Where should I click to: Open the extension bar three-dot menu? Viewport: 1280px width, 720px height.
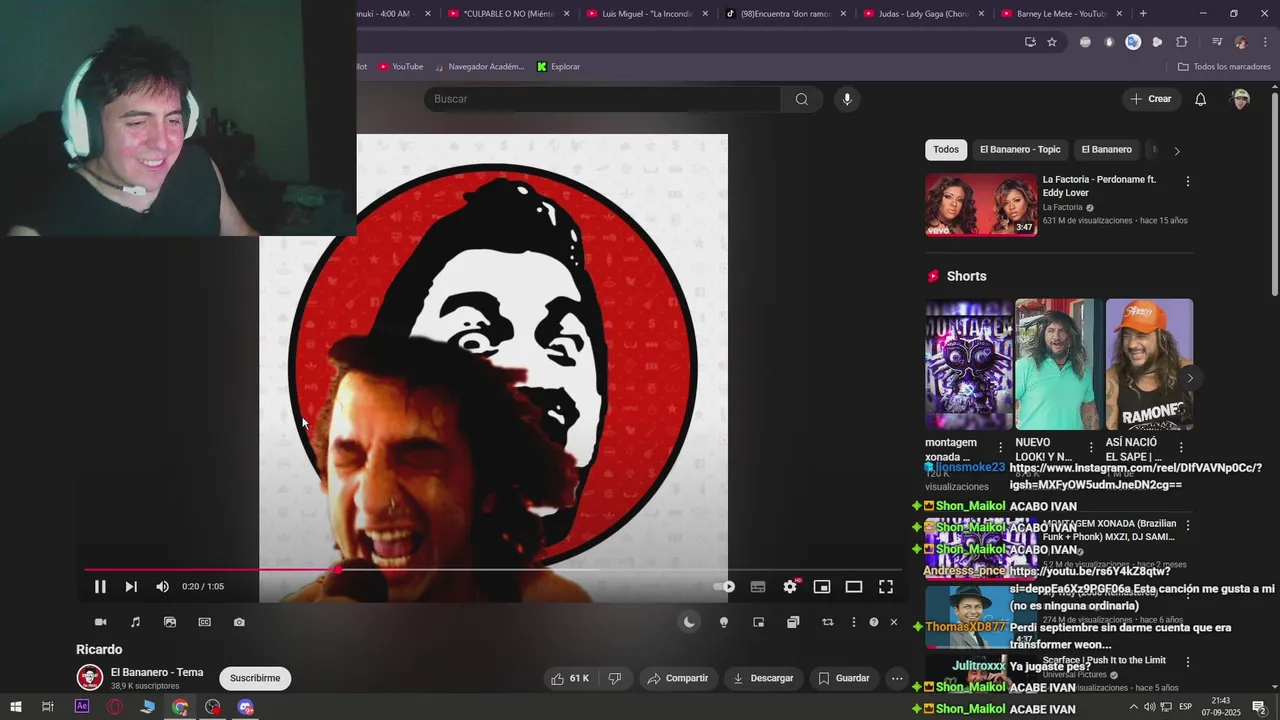pos(853,622)
